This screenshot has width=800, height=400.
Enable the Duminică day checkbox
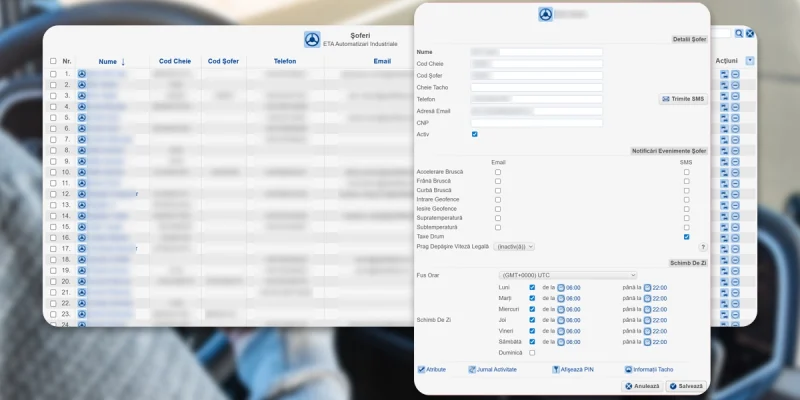point(532,352)
